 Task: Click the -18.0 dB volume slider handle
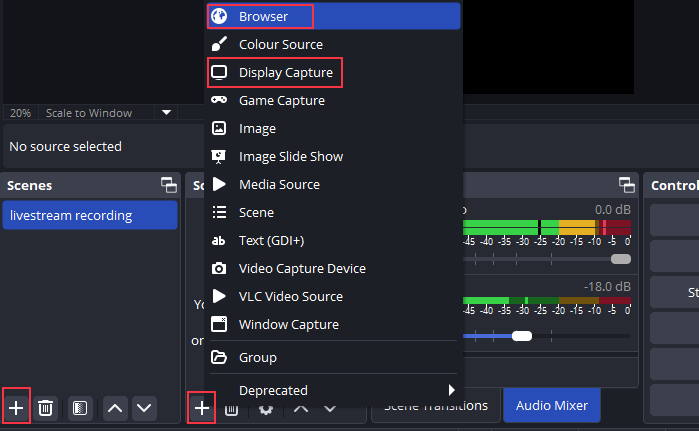521,336
